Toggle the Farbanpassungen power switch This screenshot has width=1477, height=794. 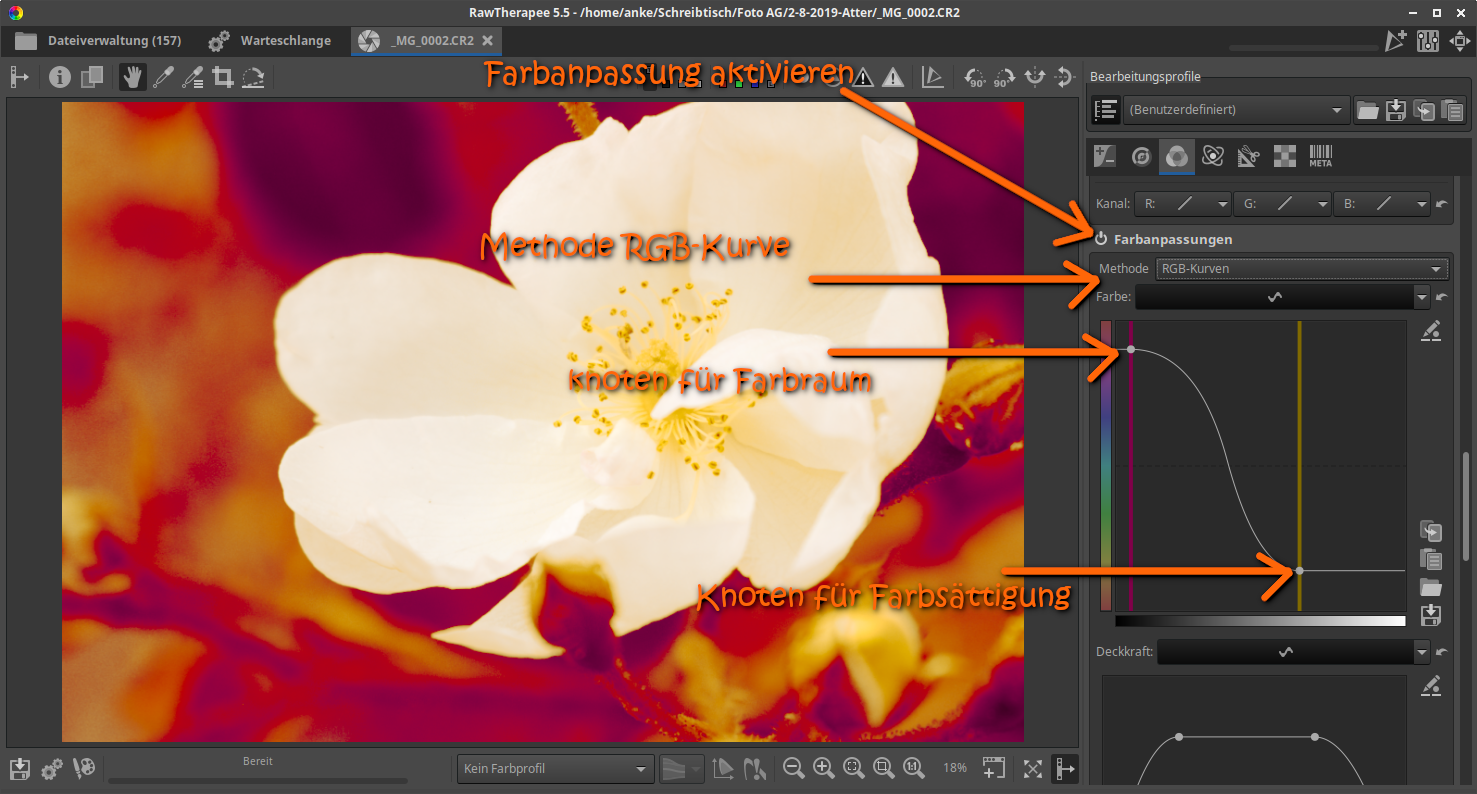(x=1101, y=239)
